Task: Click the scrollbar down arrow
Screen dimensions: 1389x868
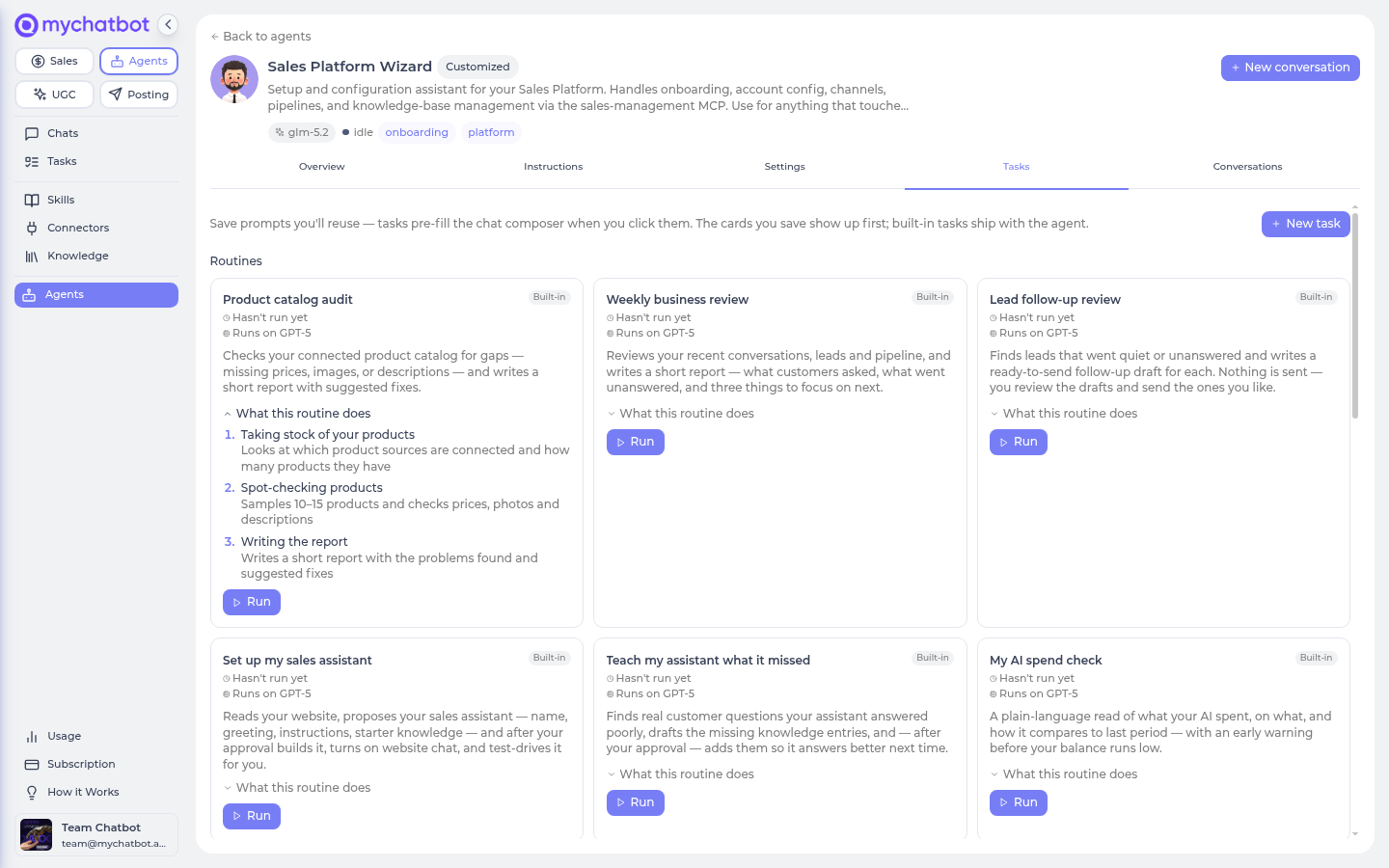Action: pyautogui.click(x=1355, y=833)
